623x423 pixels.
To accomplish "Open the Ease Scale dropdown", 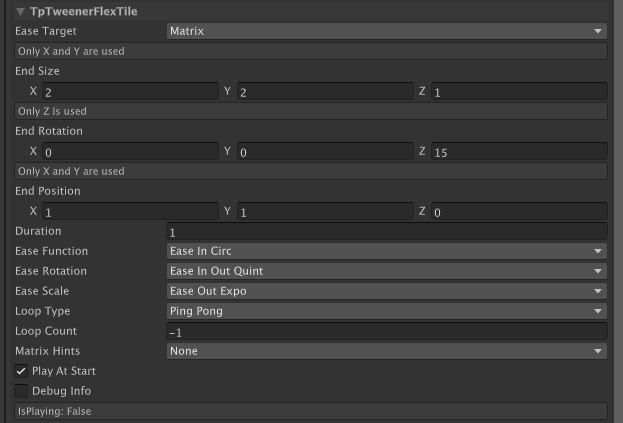I will tap(387, 291).
